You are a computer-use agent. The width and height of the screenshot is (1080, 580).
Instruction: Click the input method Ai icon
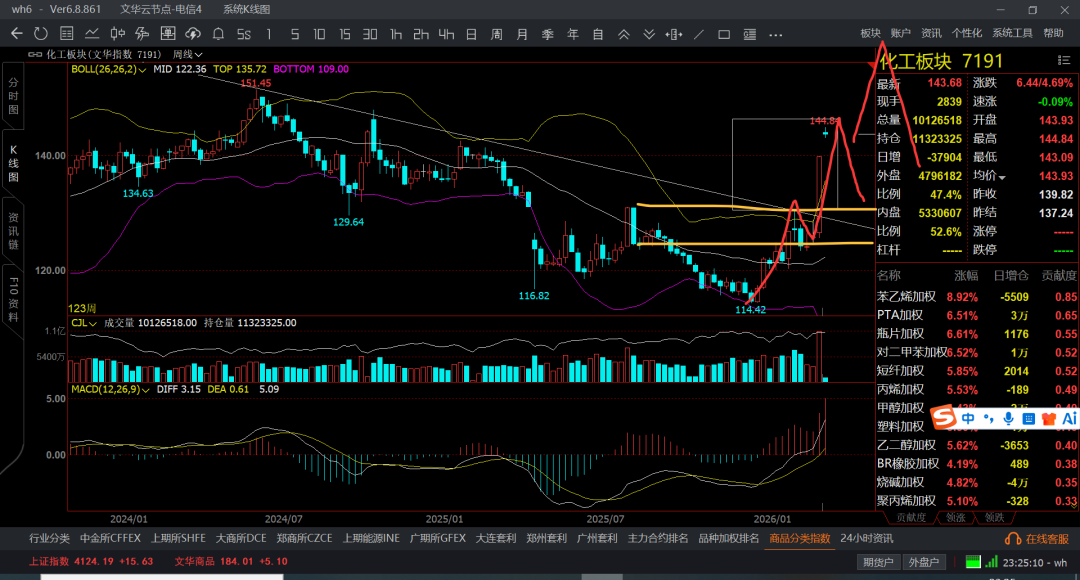pos(1070,418)
